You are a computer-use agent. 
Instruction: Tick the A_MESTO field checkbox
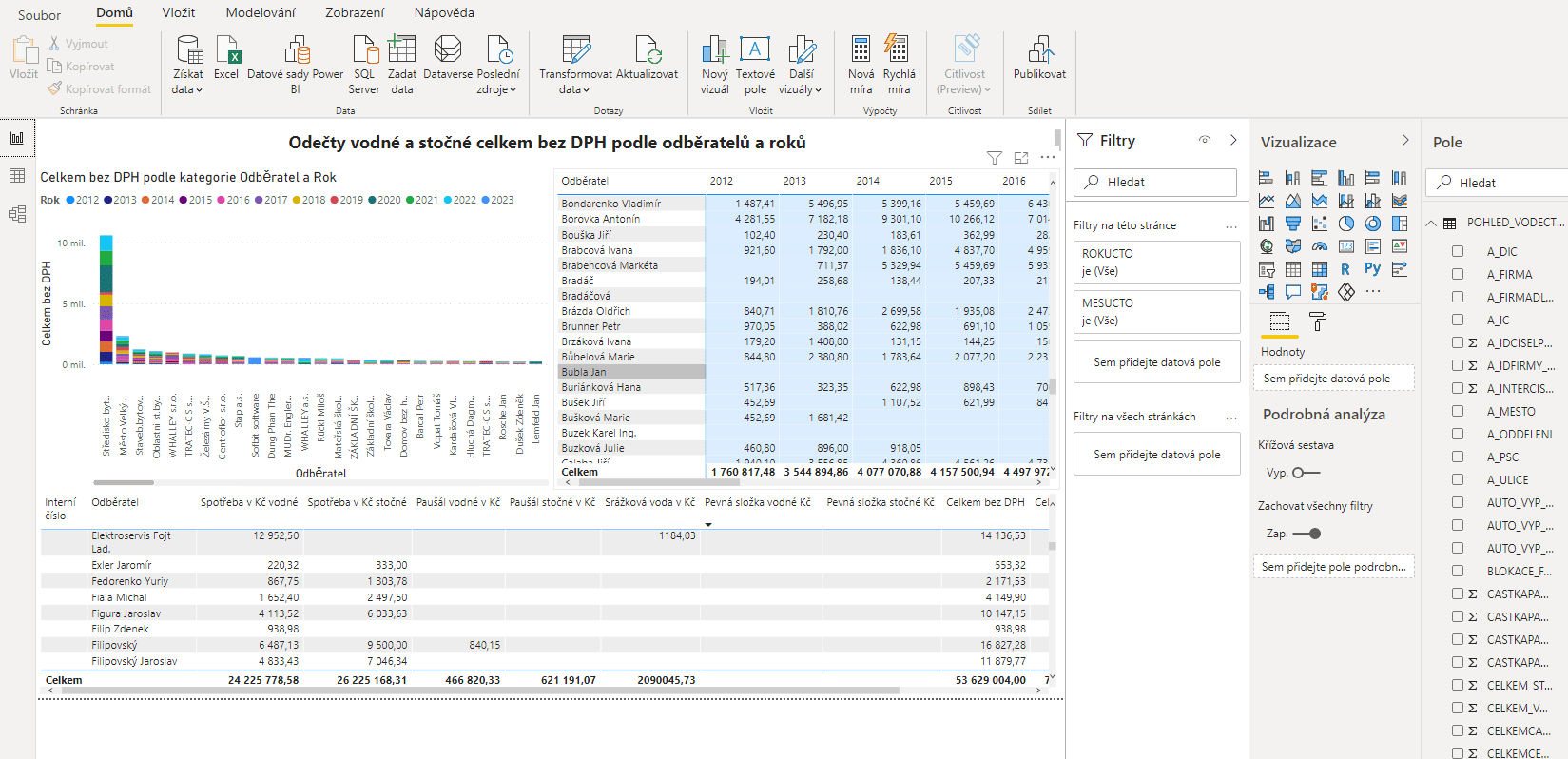[1458, 411]
